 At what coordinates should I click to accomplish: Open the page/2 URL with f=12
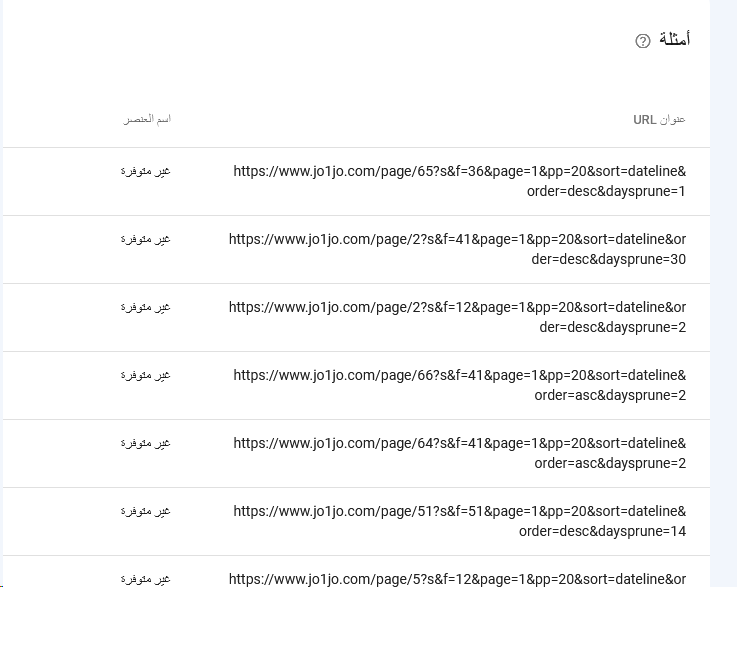[x=457, y=316]
